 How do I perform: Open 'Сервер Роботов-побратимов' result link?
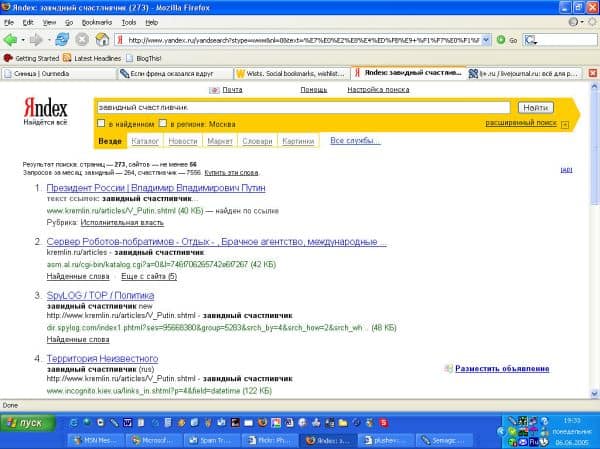(216, 242)
